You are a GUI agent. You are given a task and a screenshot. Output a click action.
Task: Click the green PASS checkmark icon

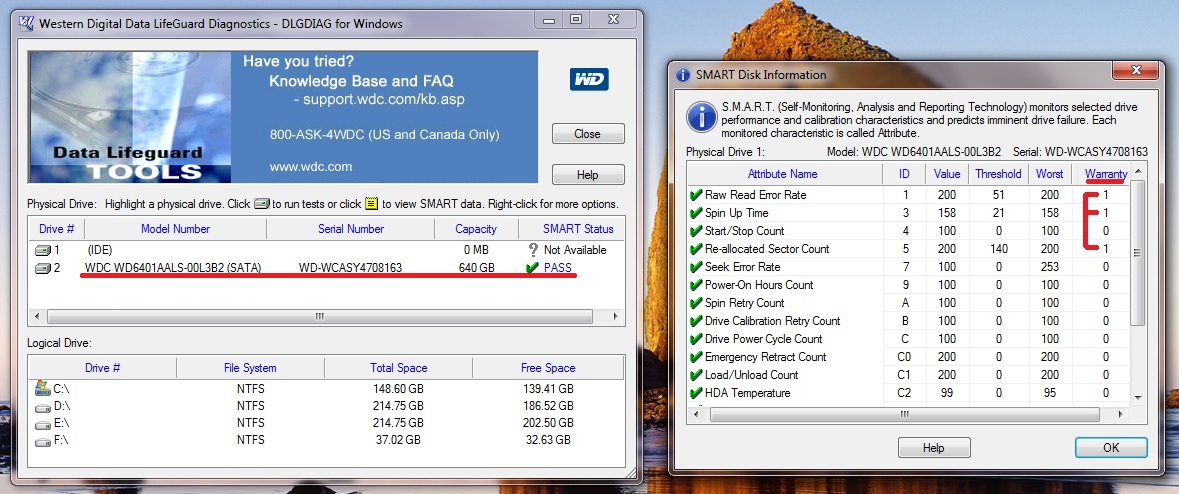click(533, 268)
